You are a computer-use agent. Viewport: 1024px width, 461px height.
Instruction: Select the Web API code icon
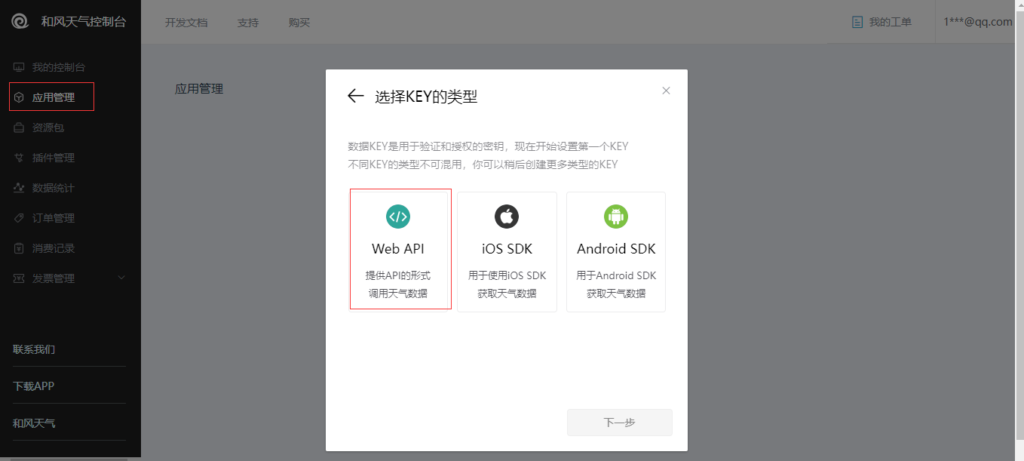coord(398,216)
